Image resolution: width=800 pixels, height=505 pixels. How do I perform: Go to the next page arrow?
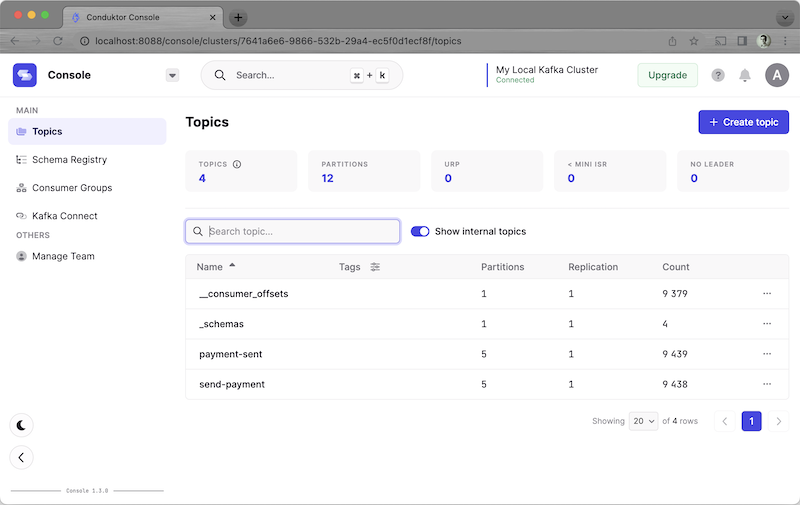[779, 421]
